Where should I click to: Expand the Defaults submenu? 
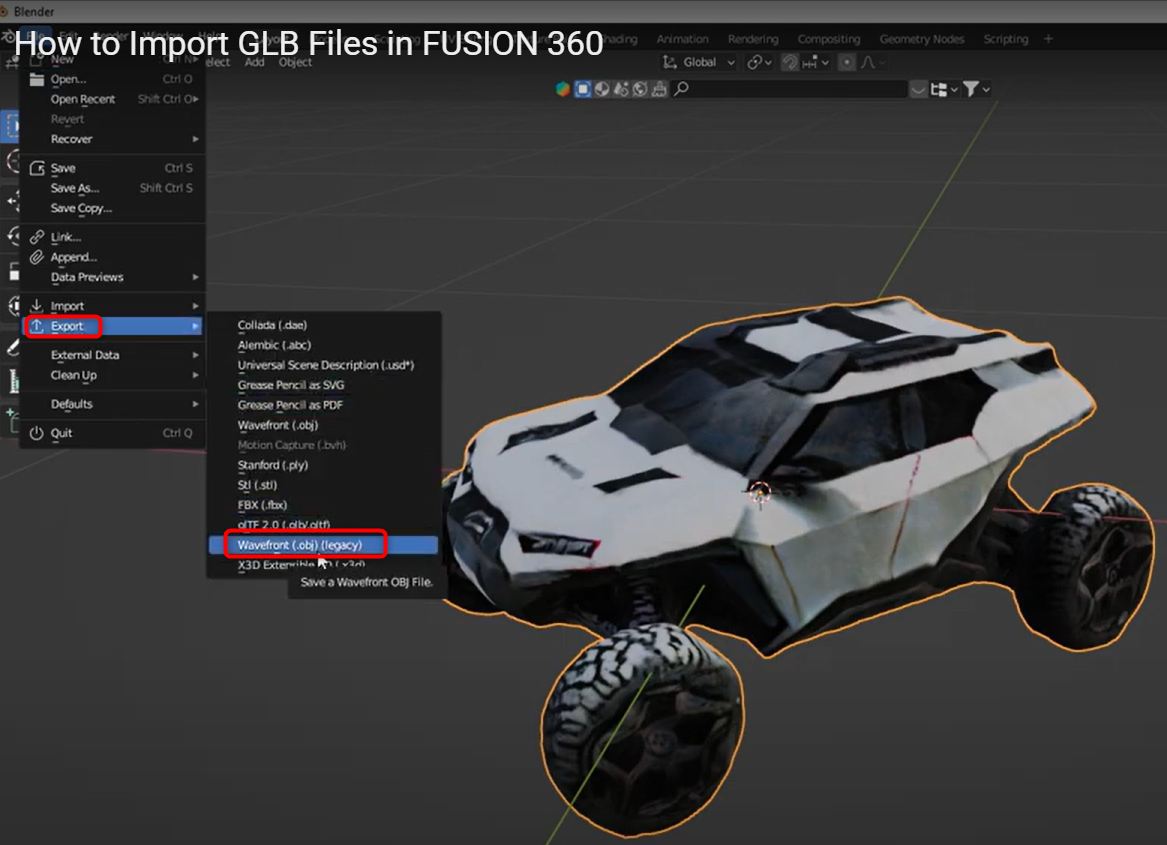click(x=112, y=404)
